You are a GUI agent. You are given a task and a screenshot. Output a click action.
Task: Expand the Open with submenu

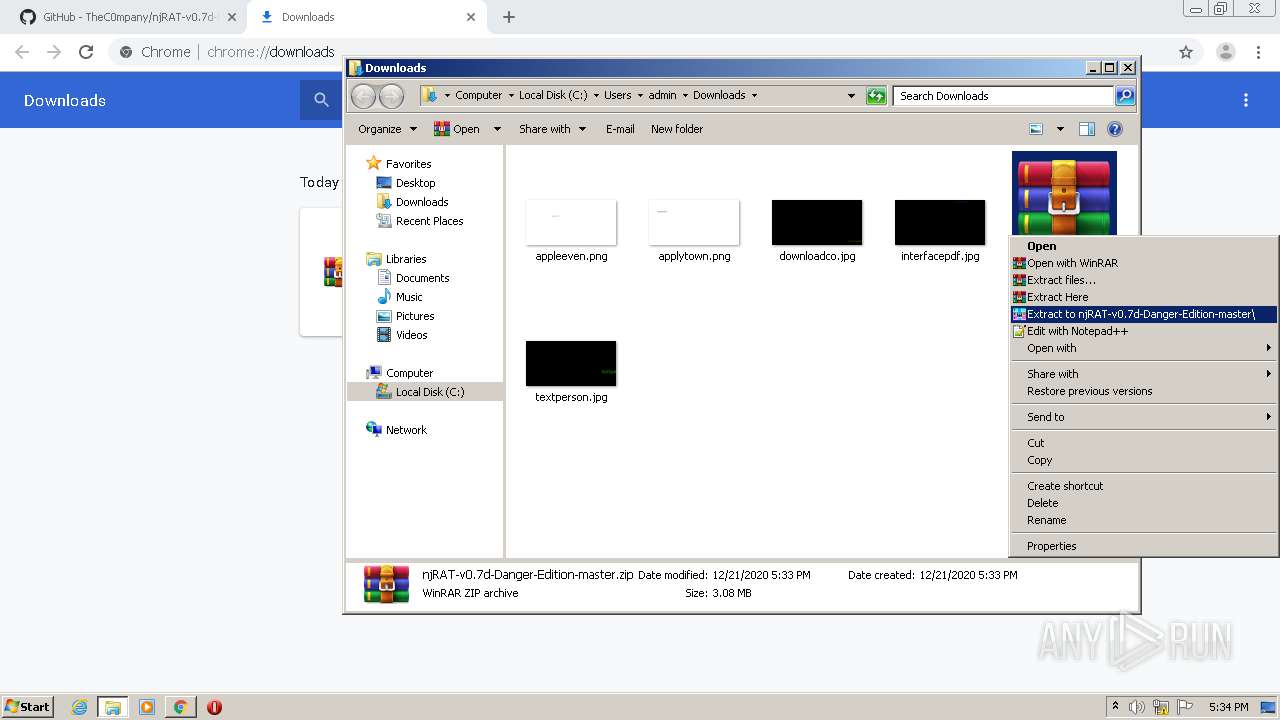point(1144,348)
